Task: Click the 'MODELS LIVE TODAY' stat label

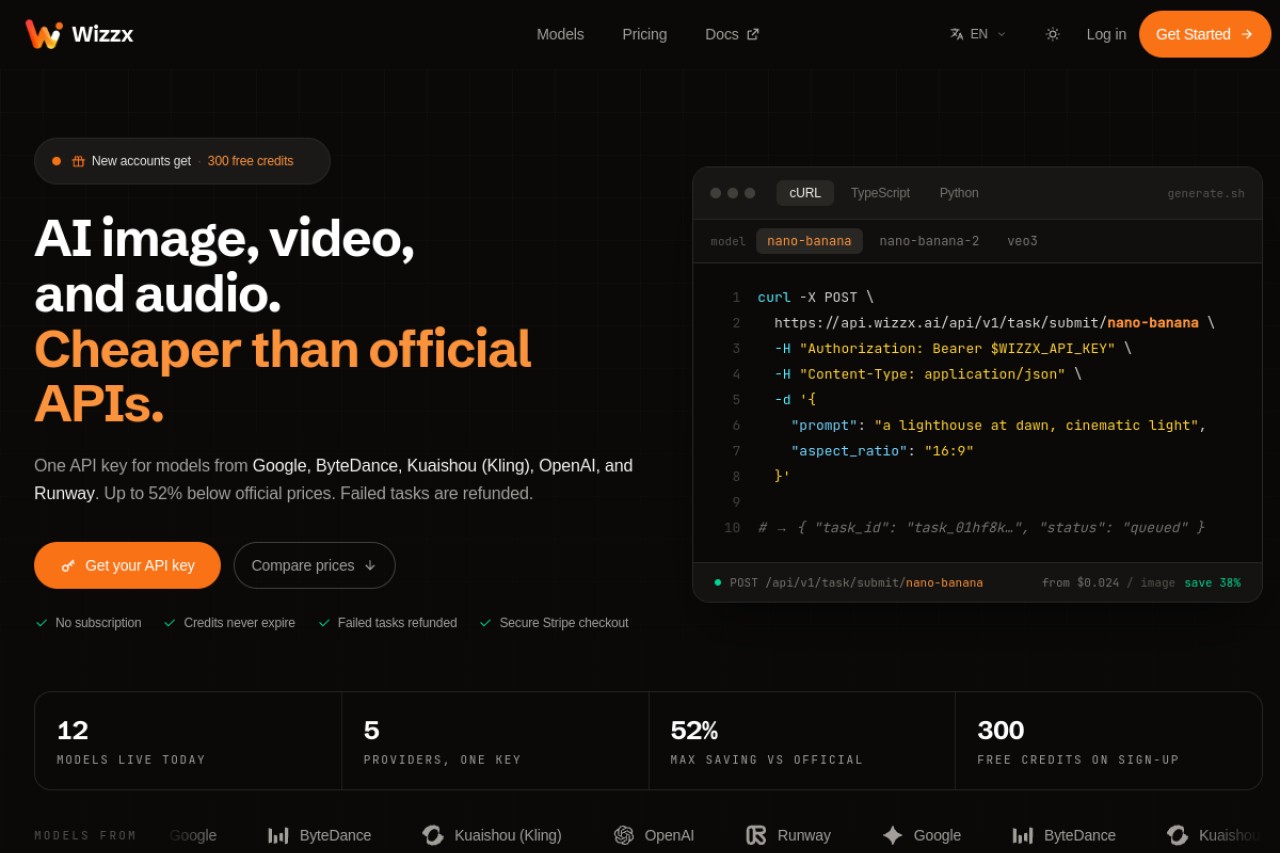Action: tap(131, 760)
